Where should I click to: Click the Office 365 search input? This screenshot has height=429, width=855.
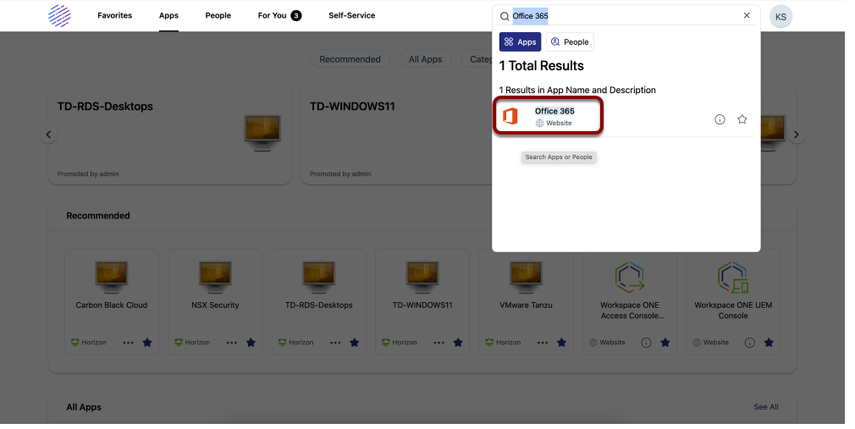[x=630, y=16]
